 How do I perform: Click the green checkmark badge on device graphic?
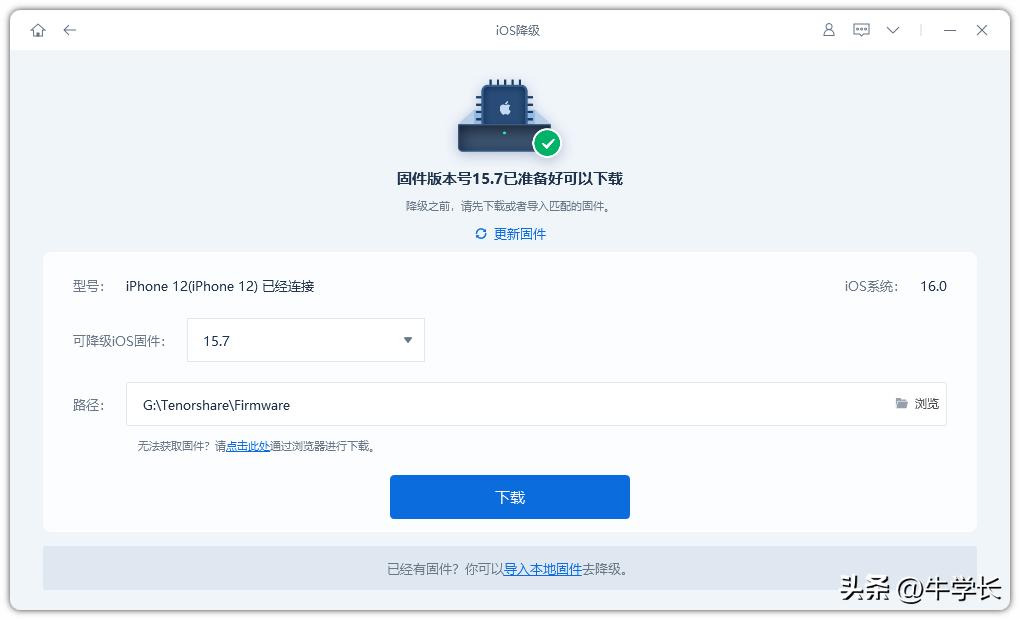click(x=547, y=144)
